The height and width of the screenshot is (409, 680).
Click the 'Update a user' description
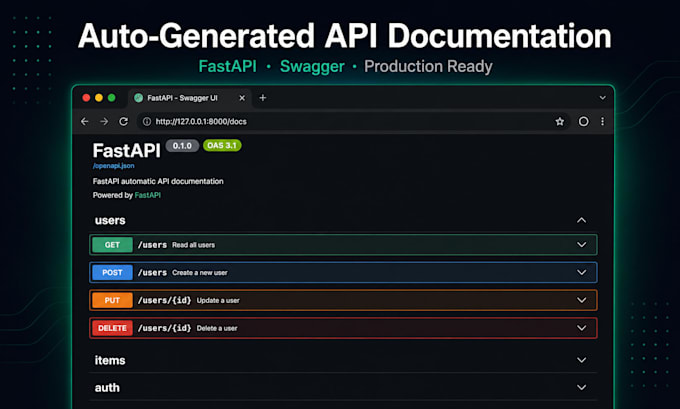[x=218, y=301]
